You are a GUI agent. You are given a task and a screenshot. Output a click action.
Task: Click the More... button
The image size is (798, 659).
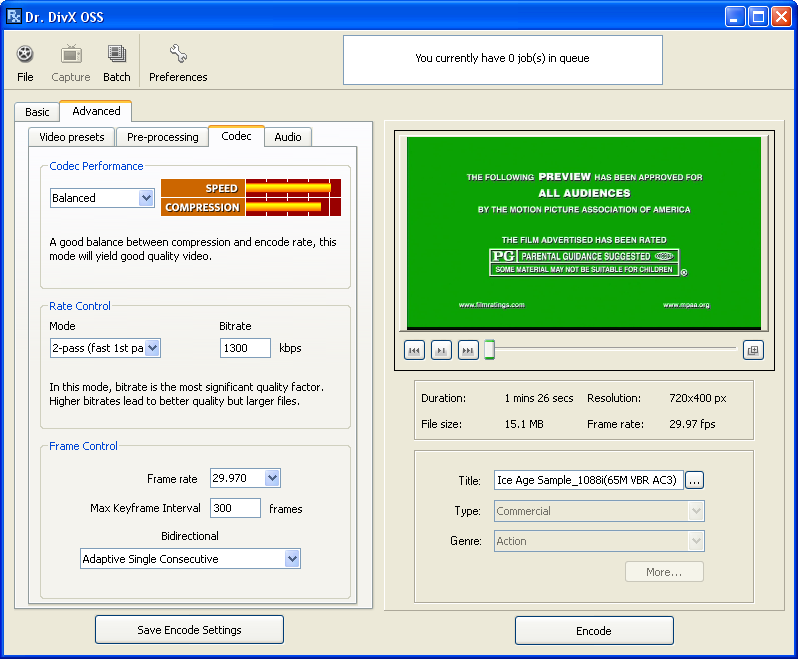(664, 572)
